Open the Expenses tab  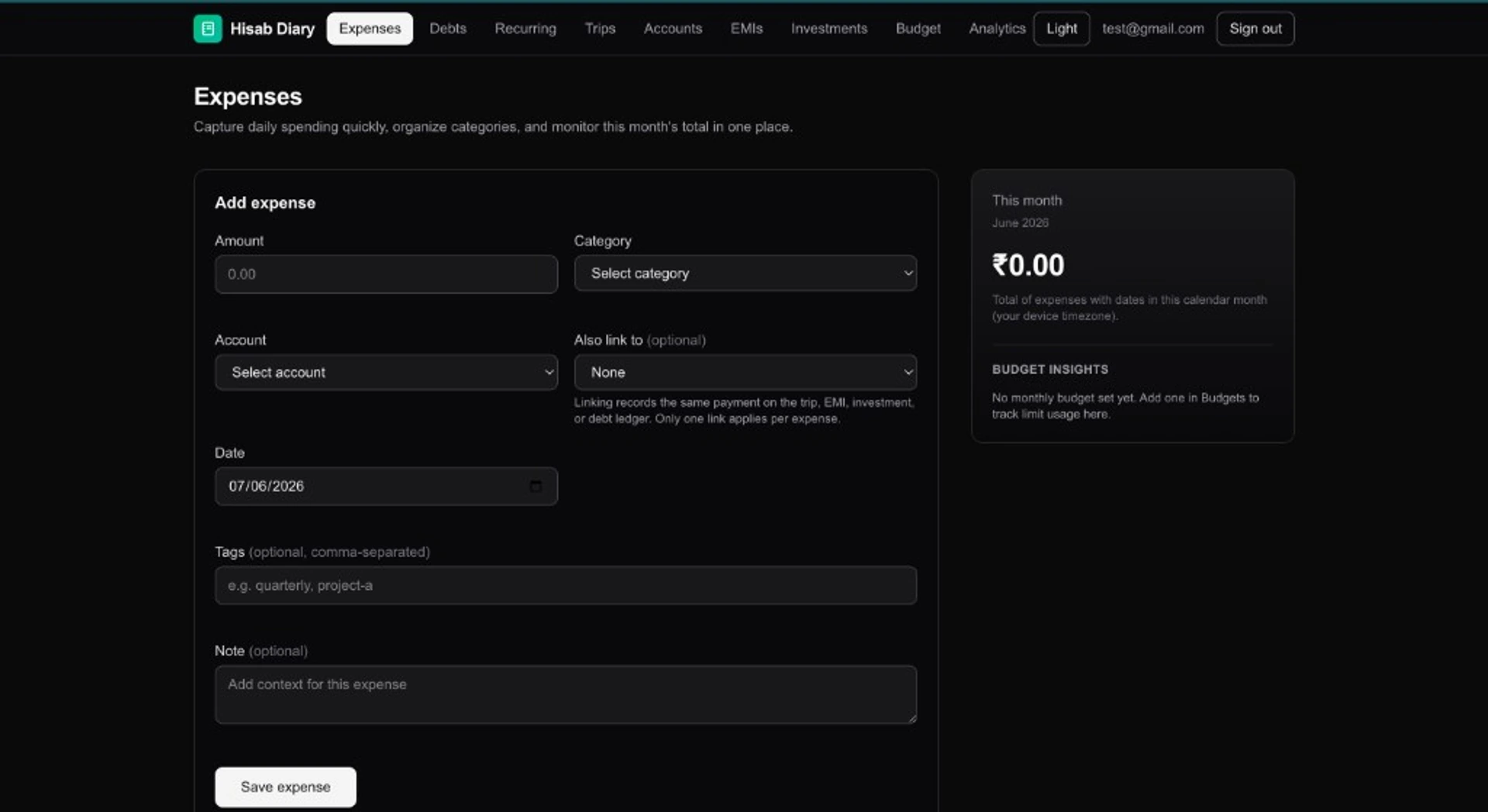coord(370,29)
